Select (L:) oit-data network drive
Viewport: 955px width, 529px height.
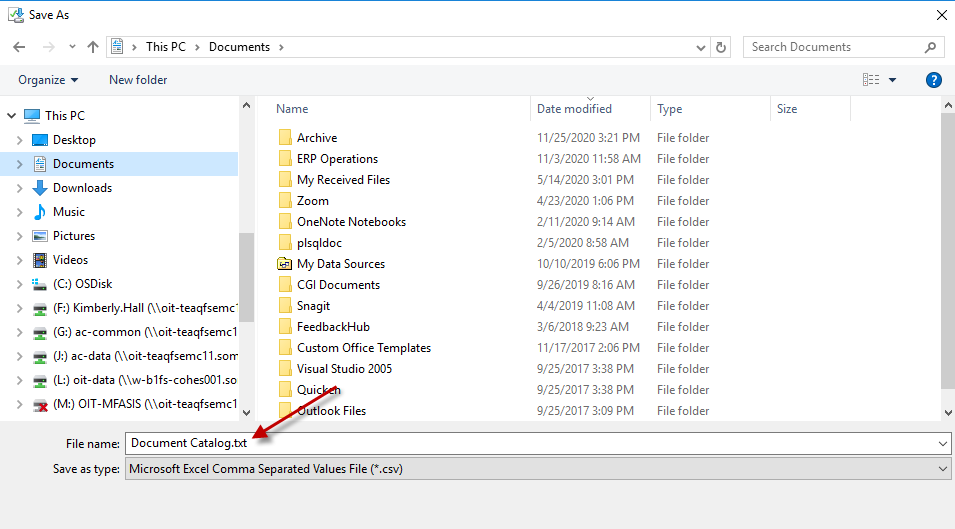(x=145, y=380)
